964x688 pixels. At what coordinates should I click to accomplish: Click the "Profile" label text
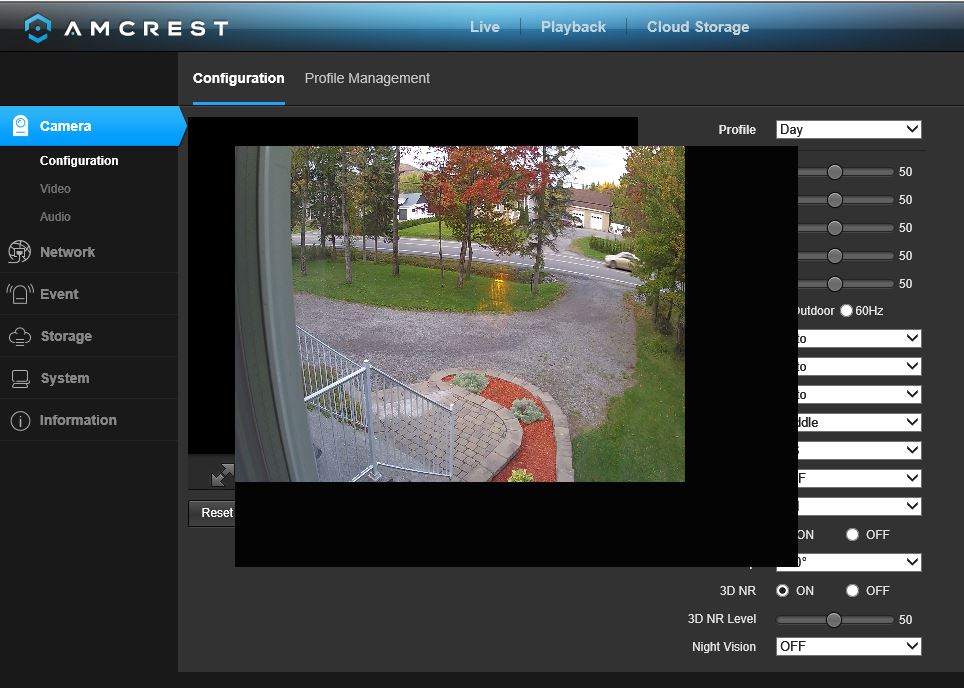point(737,130)
